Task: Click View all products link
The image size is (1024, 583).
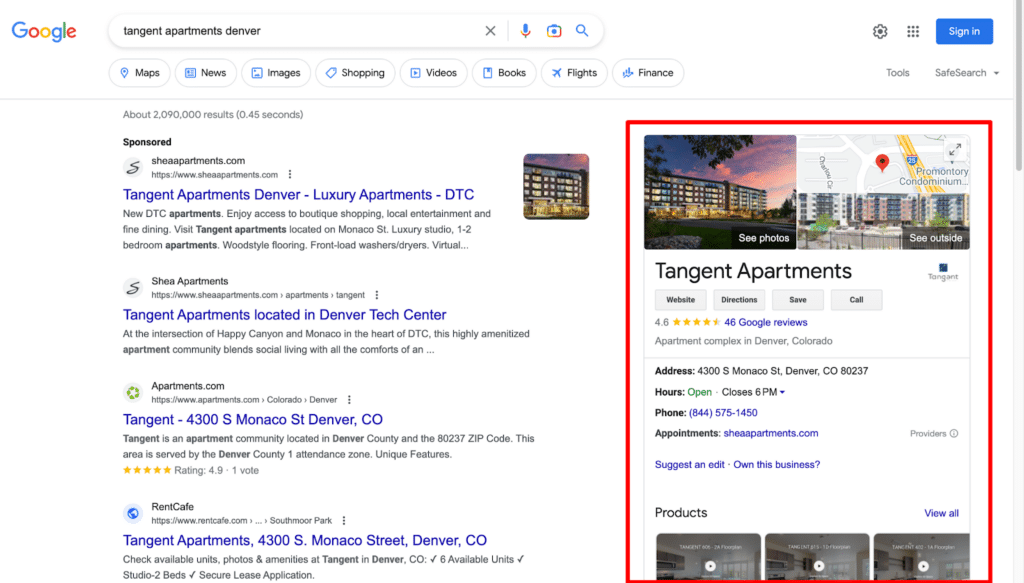Action: pos(941,513)
